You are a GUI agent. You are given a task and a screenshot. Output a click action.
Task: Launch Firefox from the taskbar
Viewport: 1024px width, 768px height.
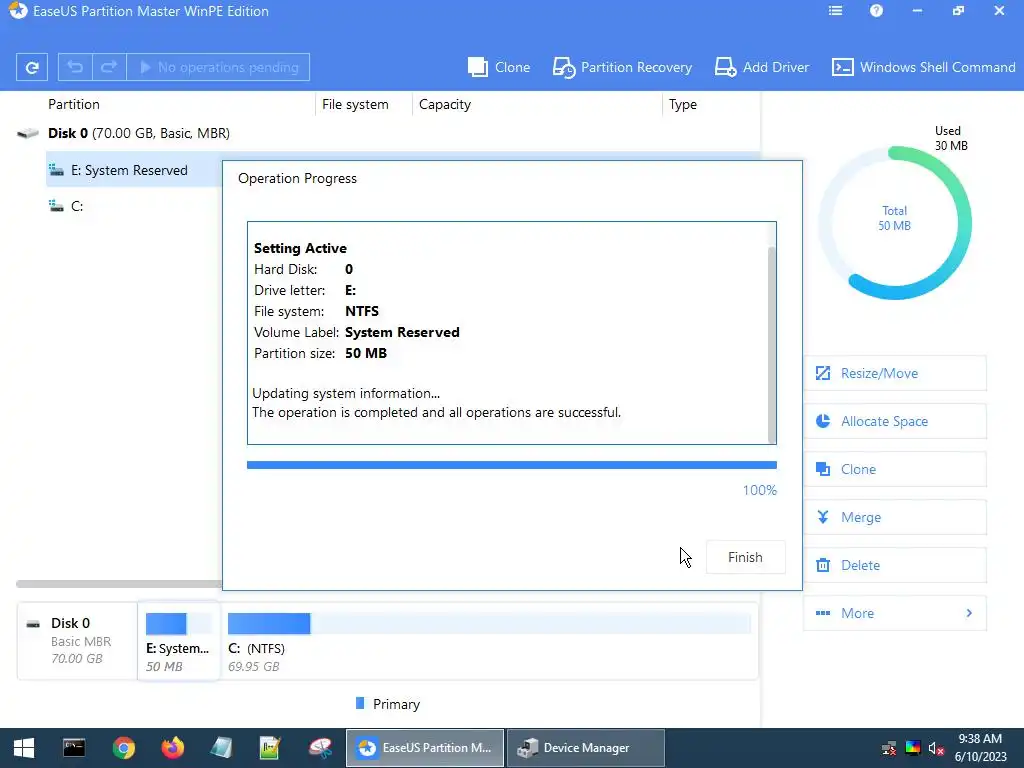[x=172, y=748]
